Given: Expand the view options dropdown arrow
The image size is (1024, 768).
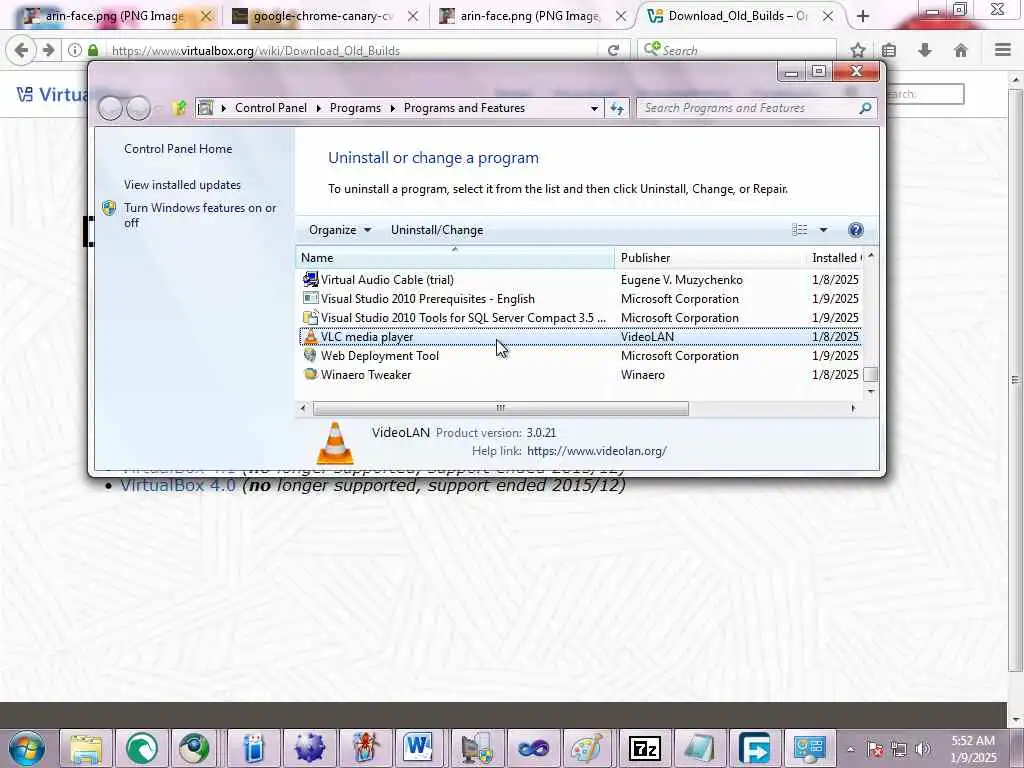Looking at the screenshot, I should tap(823, 230).
